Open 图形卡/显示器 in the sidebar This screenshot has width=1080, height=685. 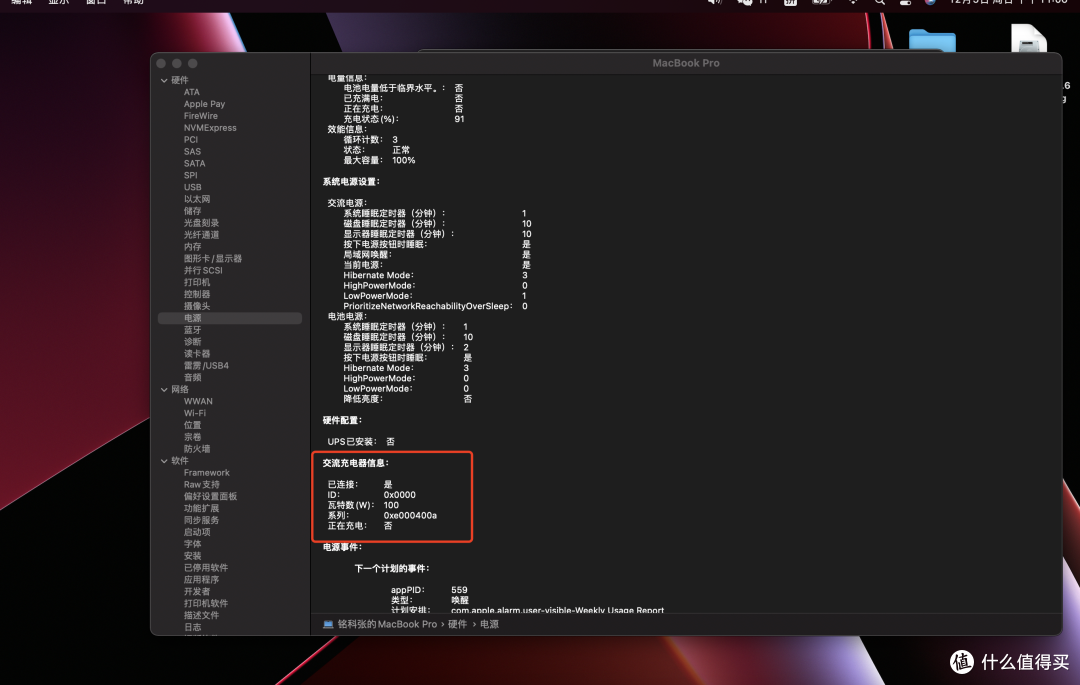pos(213,259)
